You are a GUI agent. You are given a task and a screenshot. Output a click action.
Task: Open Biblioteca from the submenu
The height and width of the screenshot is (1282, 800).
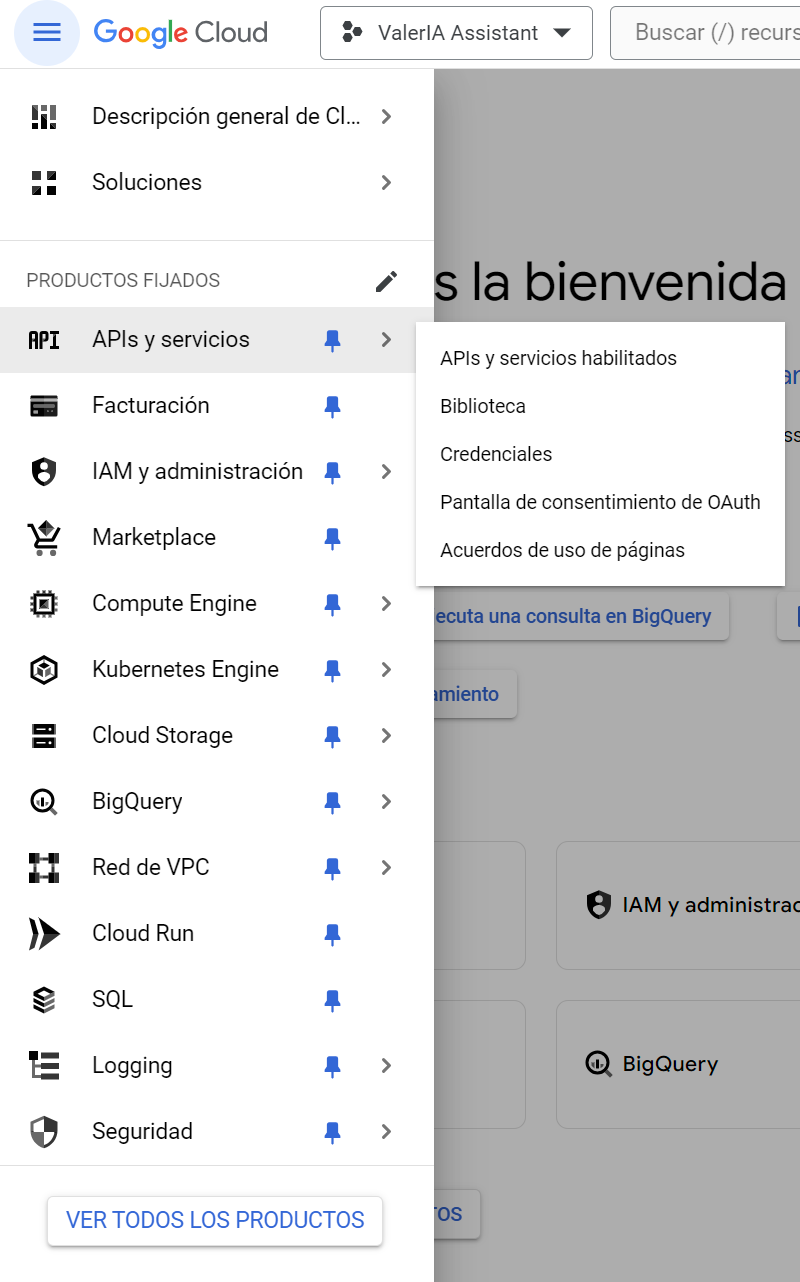click(600, 406)
